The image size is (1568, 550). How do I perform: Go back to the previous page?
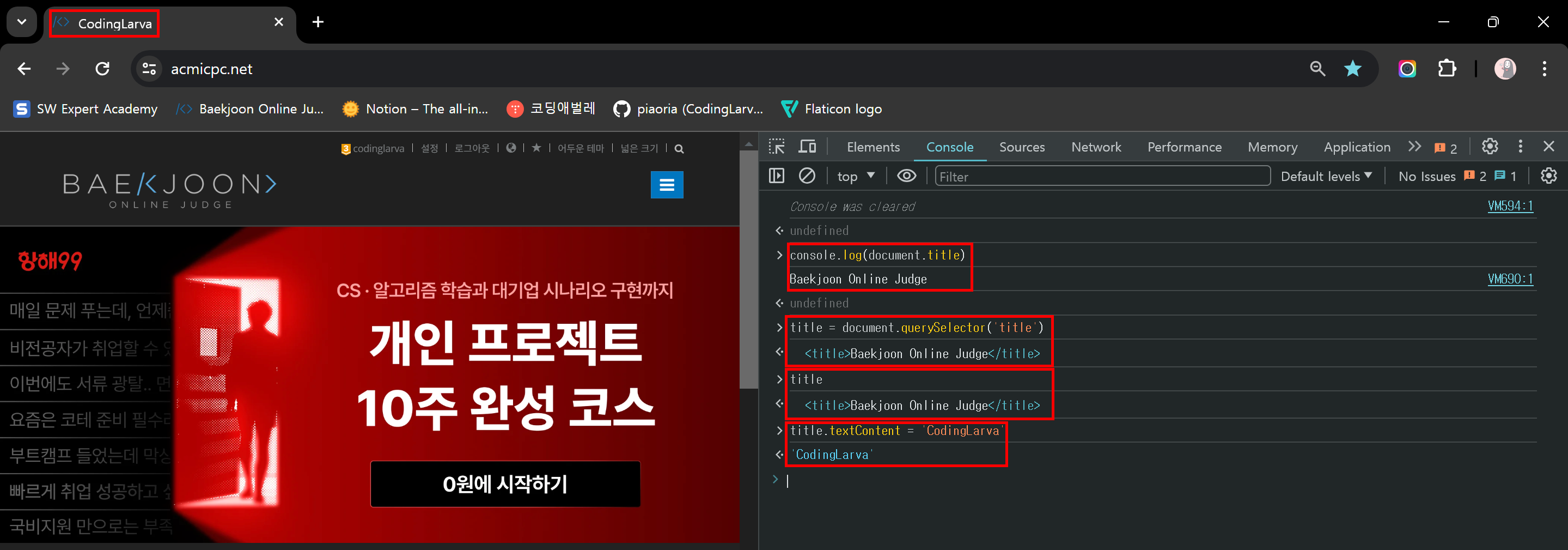25,69
